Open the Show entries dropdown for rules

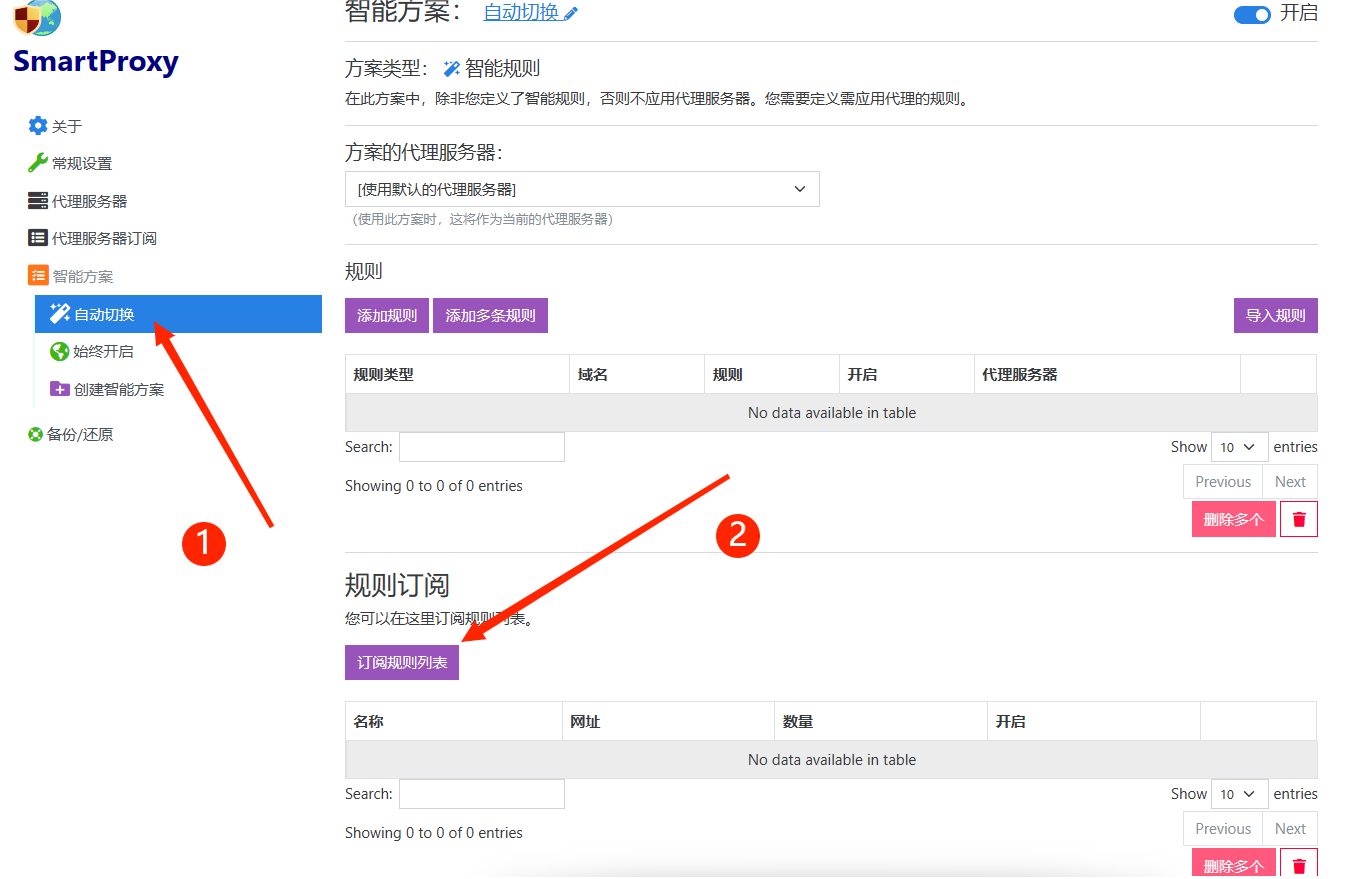tap(1239, 446)
